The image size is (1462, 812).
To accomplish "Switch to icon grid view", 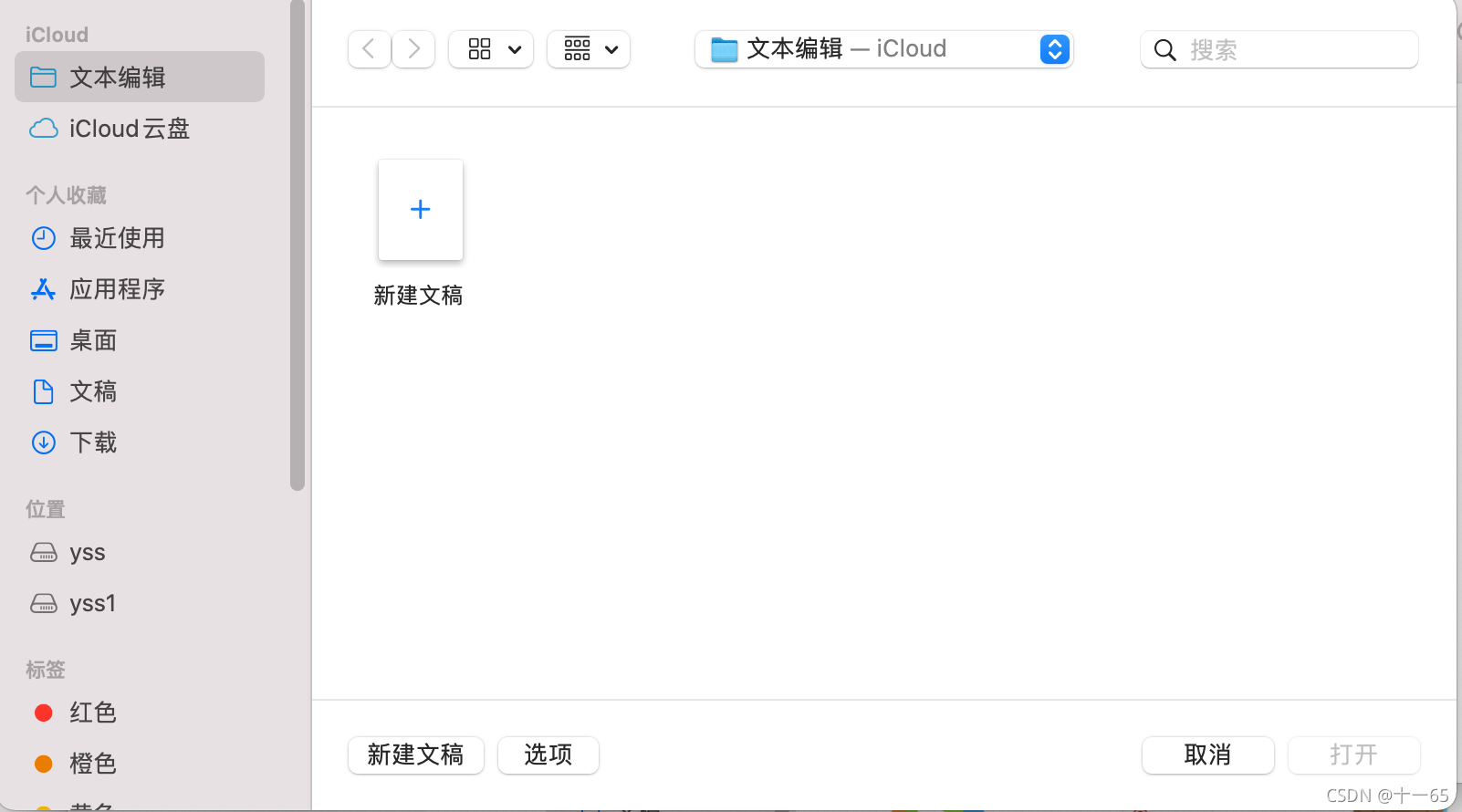I will pos(480,49).
